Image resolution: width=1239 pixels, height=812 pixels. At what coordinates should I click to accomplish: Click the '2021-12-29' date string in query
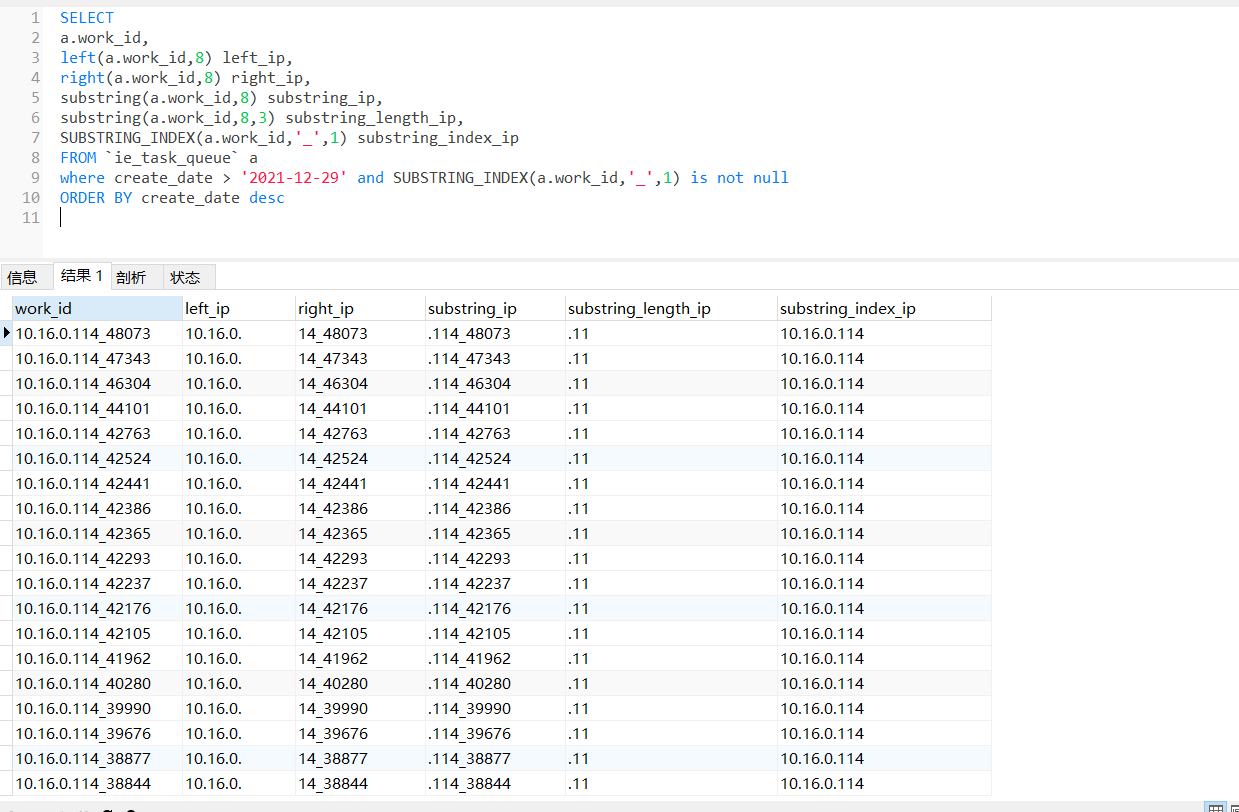[x=294, y=177]
